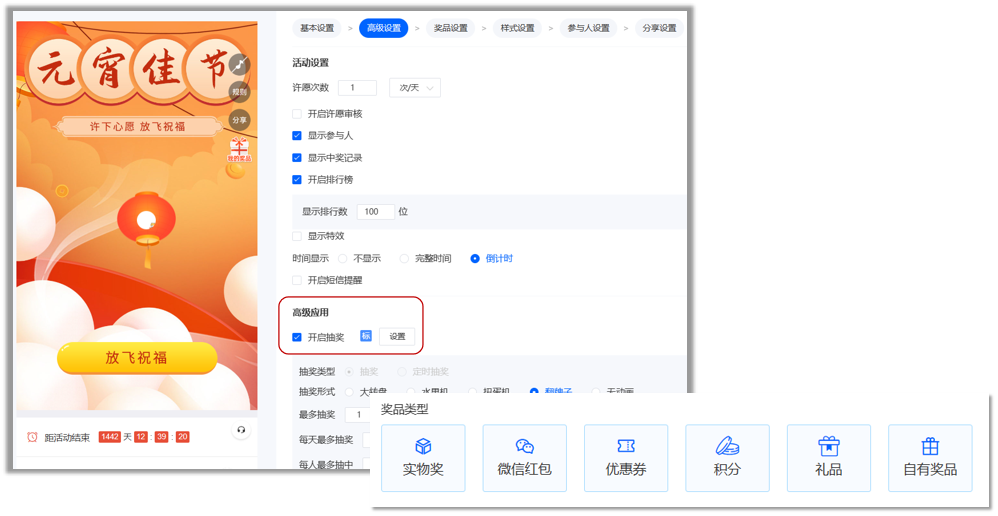Open 我的奖品 gift icon in preview
This screenshot has height=516, width=998.
(x=239, y=149)
